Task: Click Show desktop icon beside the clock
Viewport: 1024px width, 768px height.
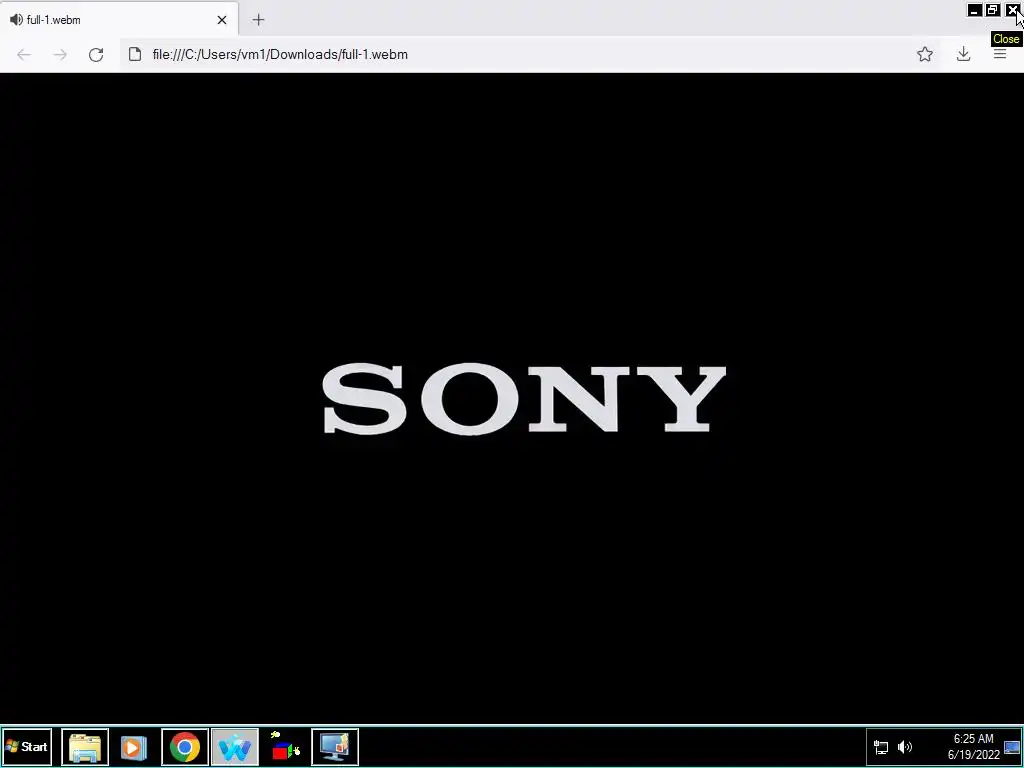Action: pyautogui.click(x=1012, y=747)
